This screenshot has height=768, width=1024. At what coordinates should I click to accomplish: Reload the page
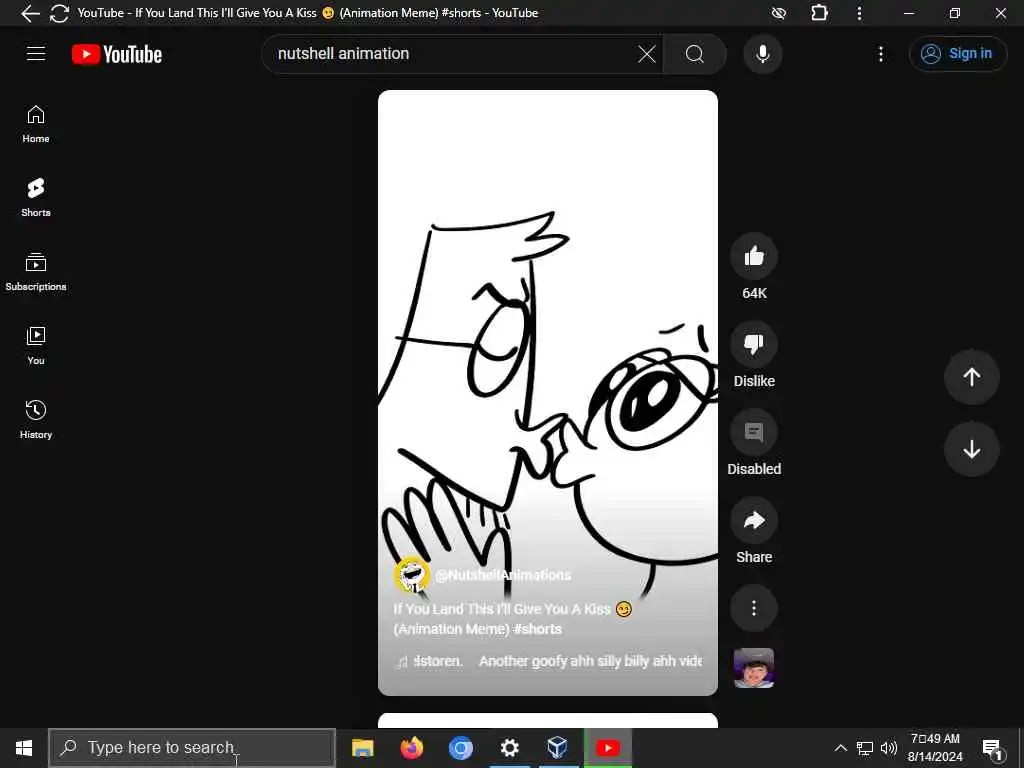pyautogui.click(x=59, y=13)
